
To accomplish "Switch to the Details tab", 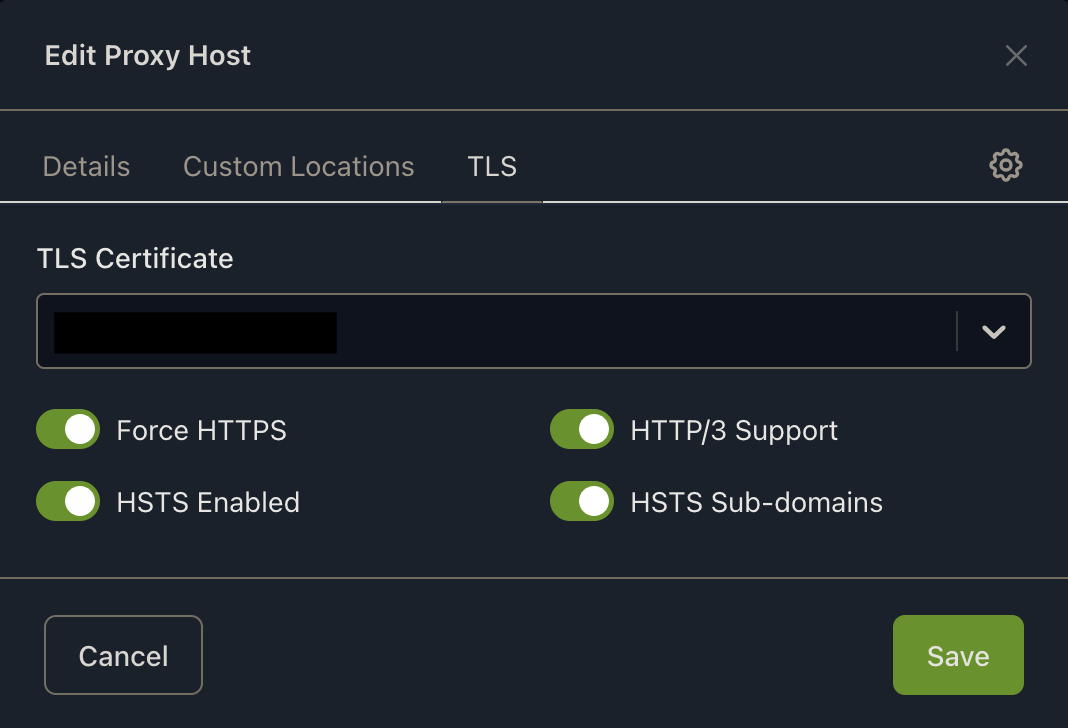I will [x=87, y=166].
